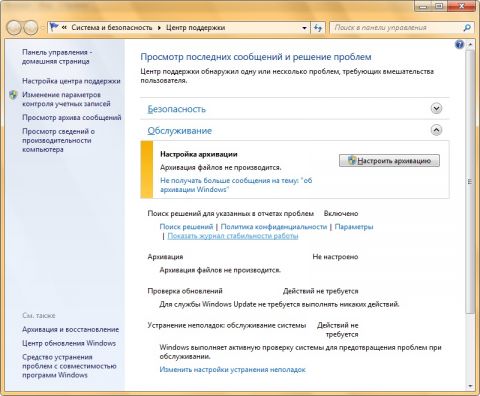Open help via blue question mark icon
The image size is (480, 396).
click(x=459, y=44)
